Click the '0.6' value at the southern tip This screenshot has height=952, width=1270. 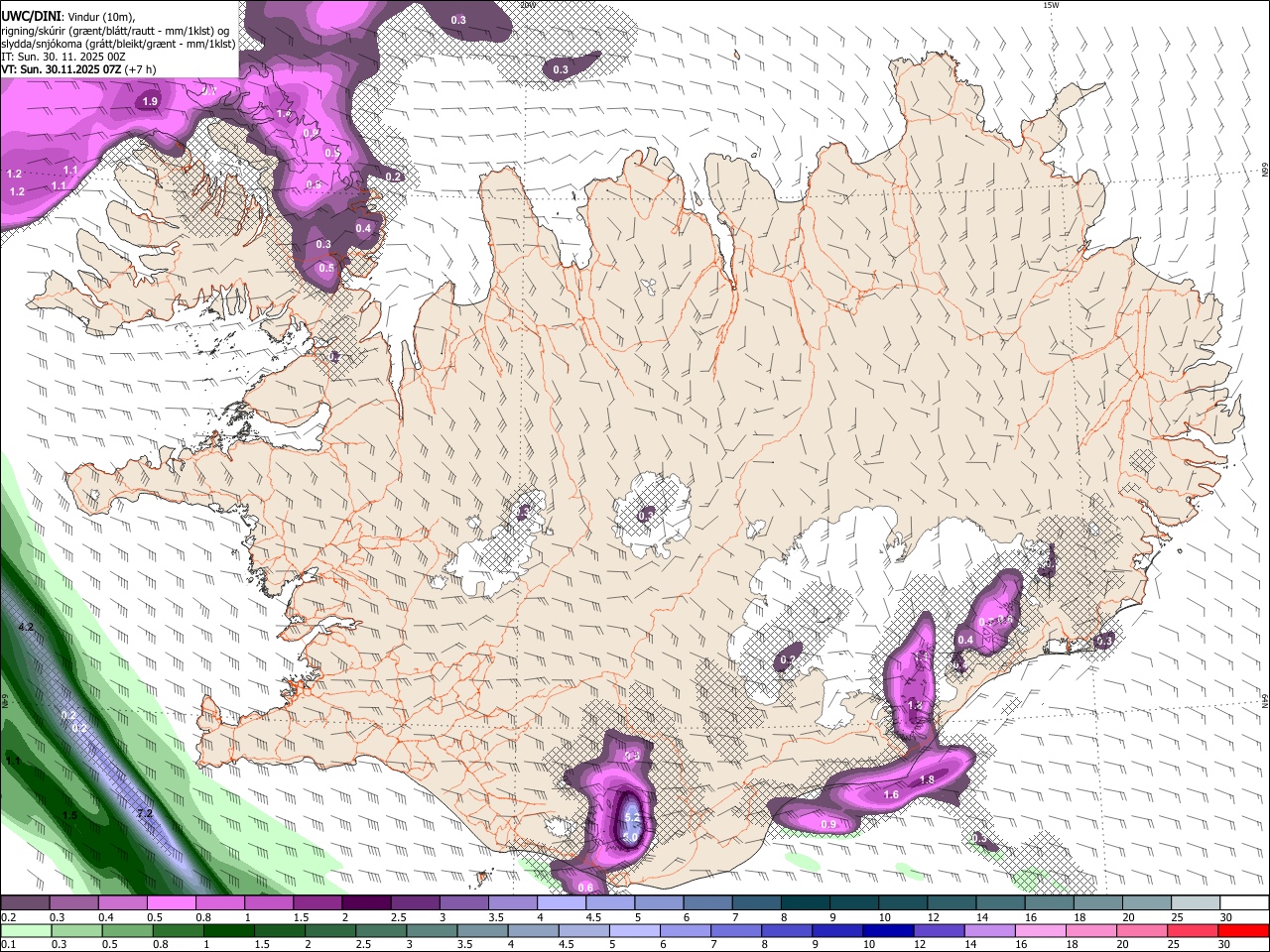pos(585,888)
